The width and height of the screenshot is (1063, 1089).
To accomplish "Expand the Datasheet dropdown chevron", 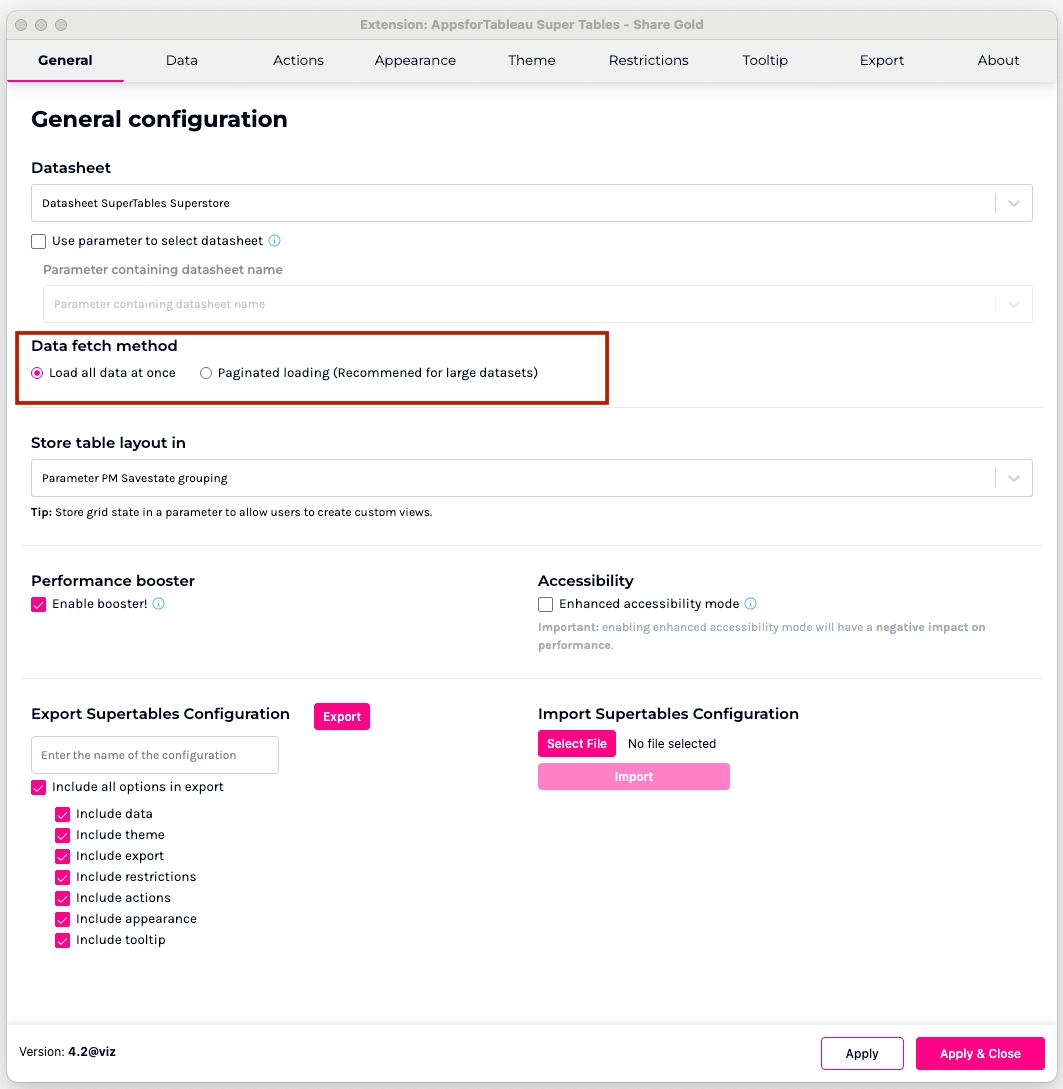I will (1014, 203).
